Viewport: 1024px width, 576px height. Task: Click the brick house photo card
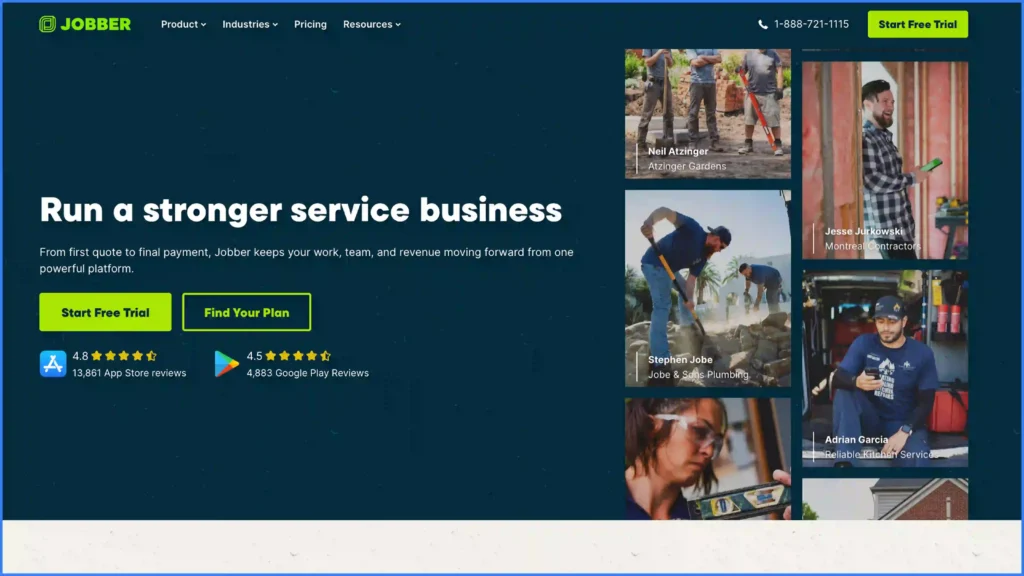[885, 499]
